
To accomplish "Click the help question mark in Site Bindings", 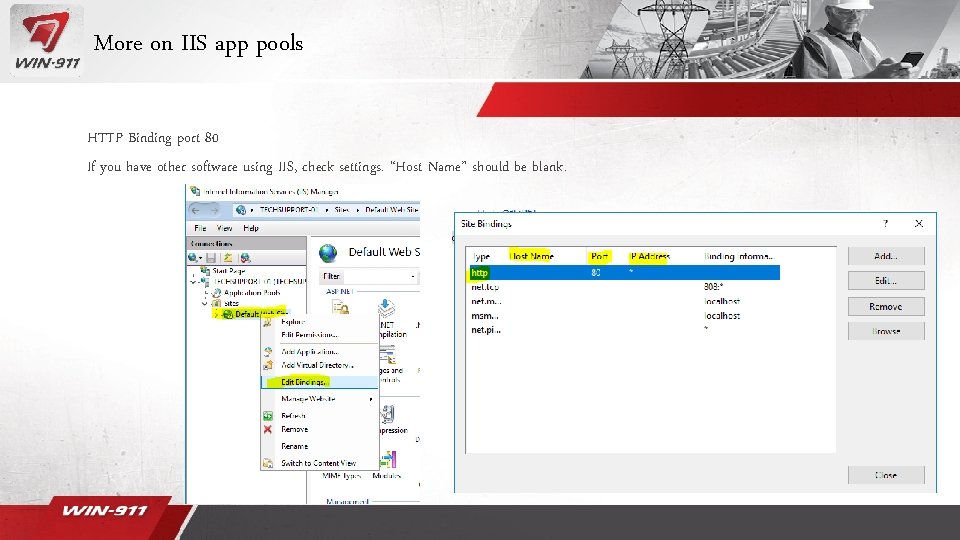I will click(885, 223).
